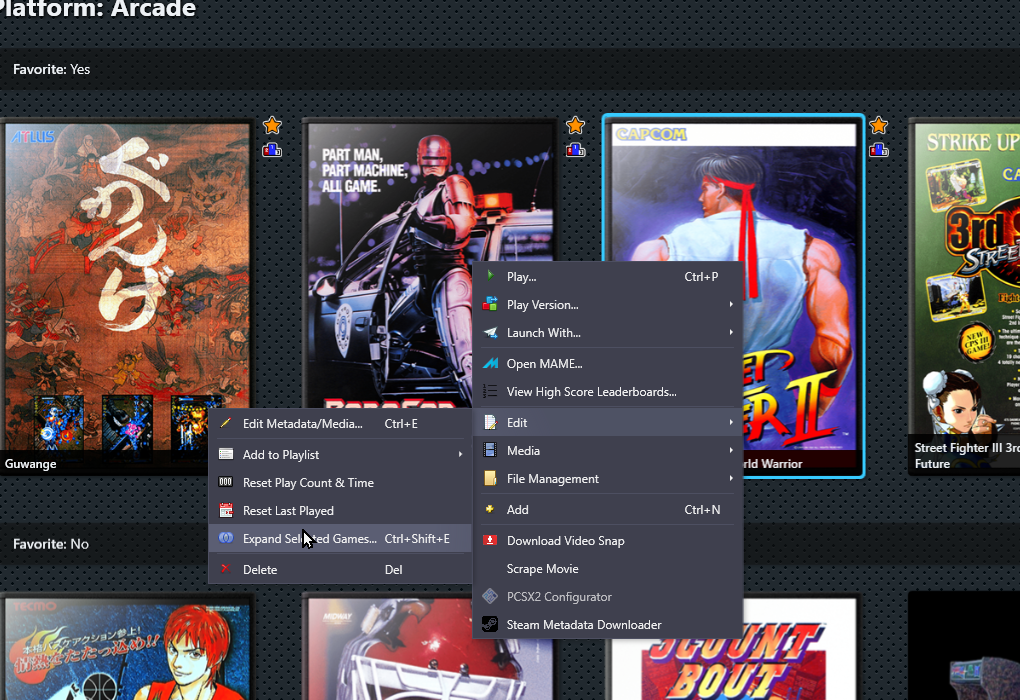Click the red X Delete icon
1020x700 pixels.
click(226, 569)
